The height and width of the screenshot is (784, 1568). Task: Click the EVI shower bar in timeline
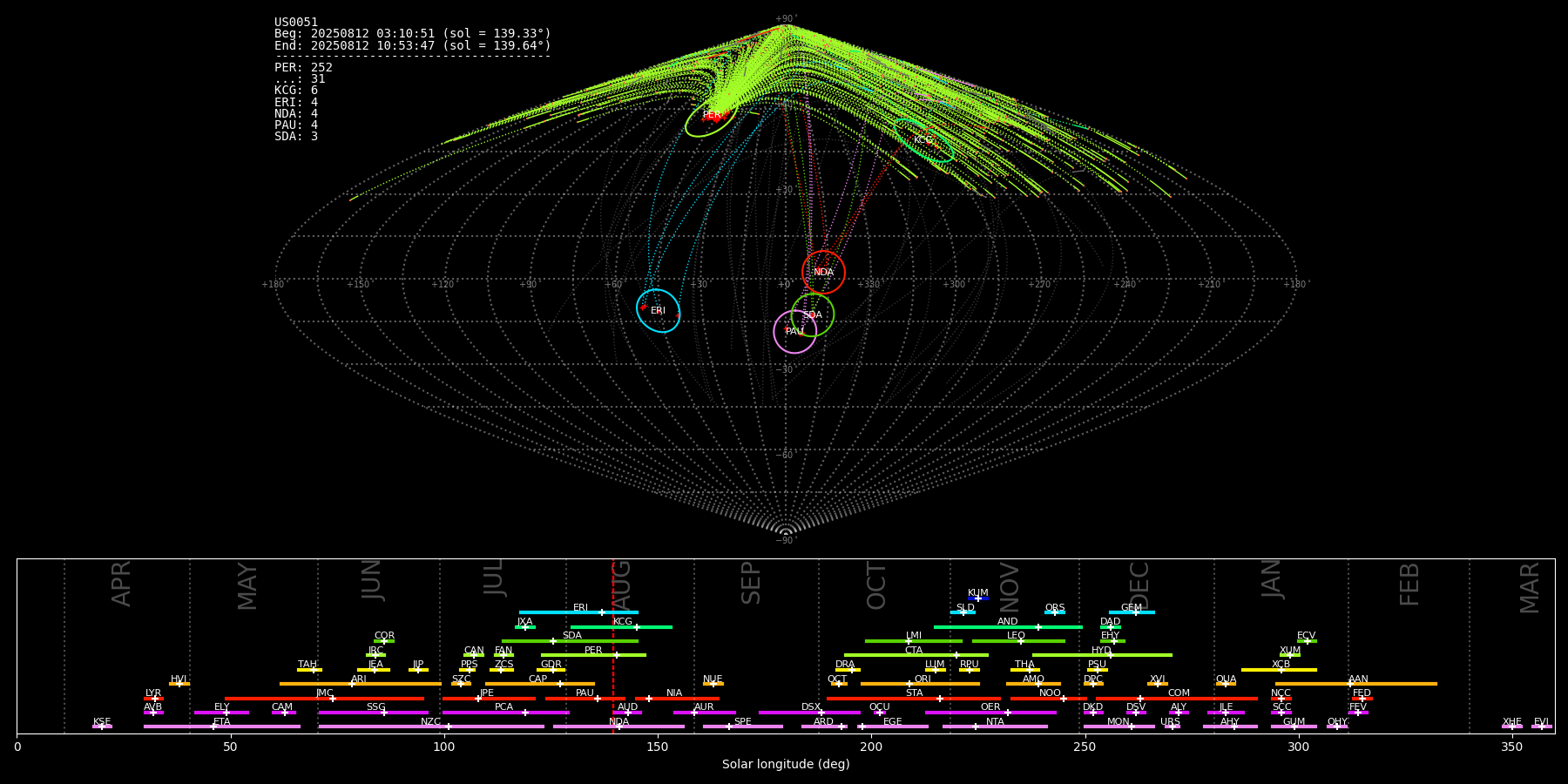click(1542, 727)
